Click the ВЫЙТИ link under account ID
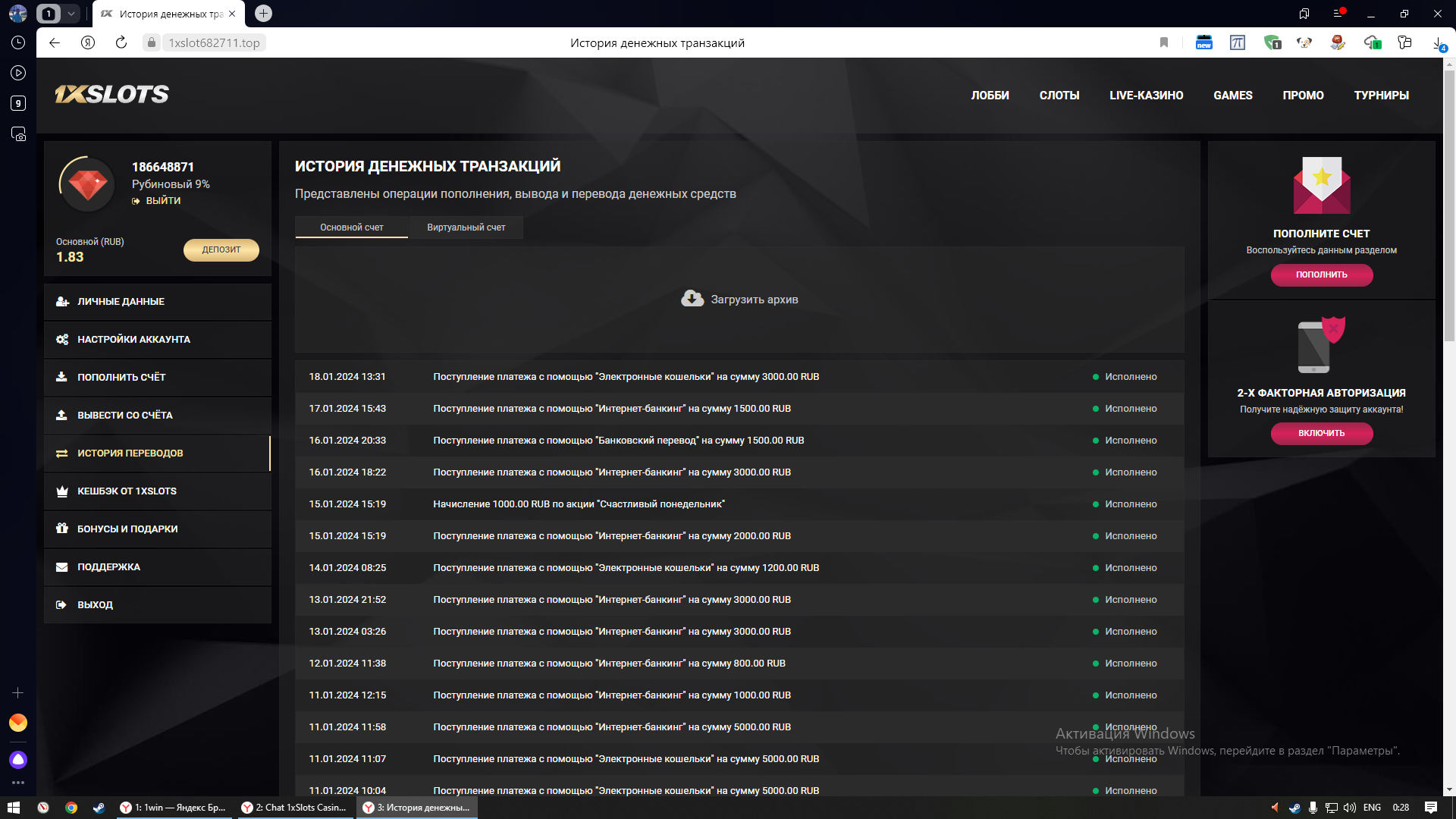1456x819 pixels. coord(162,201)
